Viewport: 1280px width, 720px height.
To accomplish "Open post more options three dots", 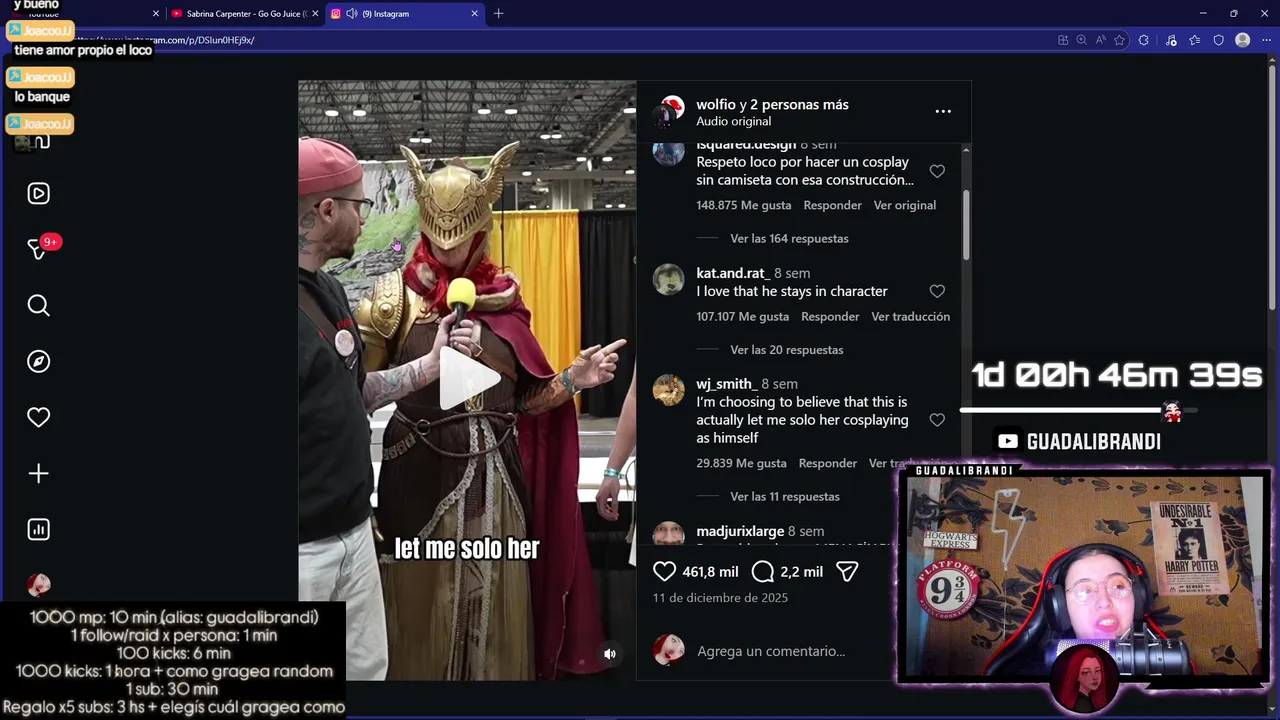I will [943, 112].
